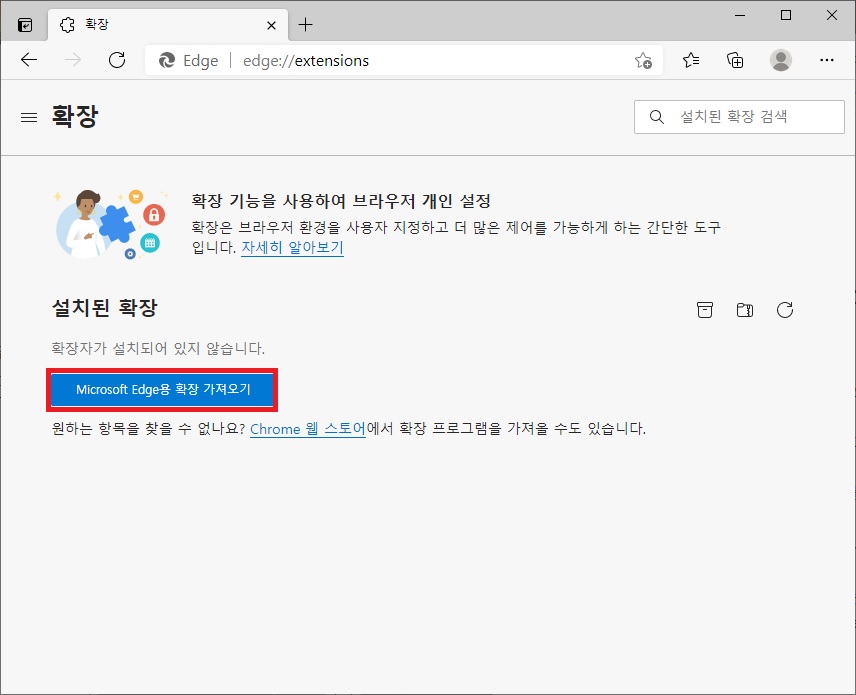Open the user profile menu

click(781, 60)
